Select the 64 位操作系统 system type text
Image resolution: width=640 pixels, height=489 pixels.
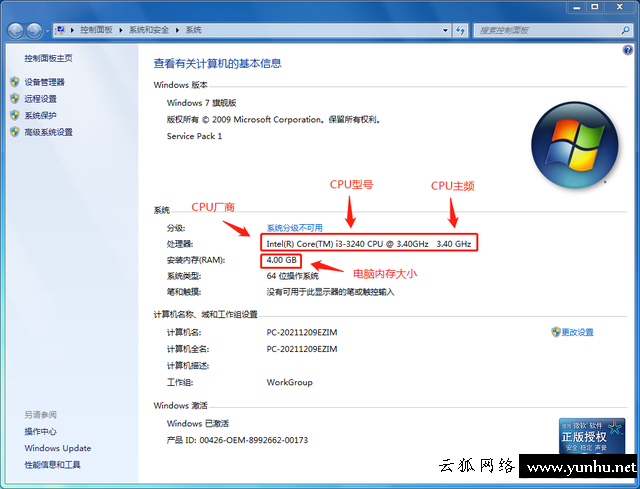[x=293, y=276]
